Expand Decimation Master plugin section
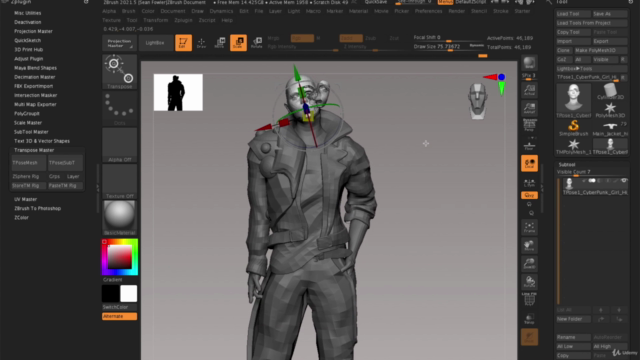This screenshot has width=640, height=360. point(35,77)
